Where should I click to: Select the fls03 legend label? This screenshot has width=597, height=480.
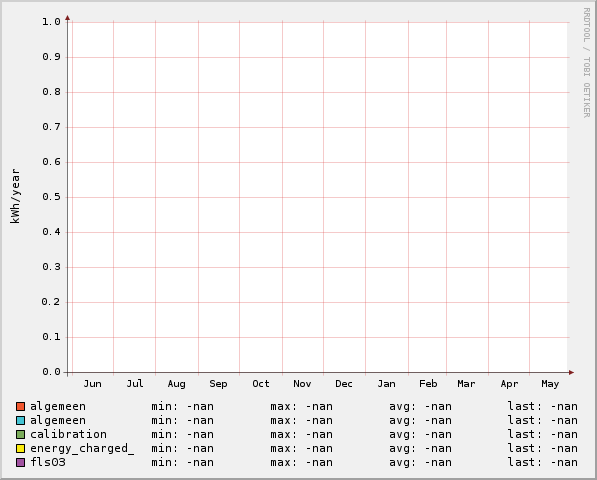point(48,462)
